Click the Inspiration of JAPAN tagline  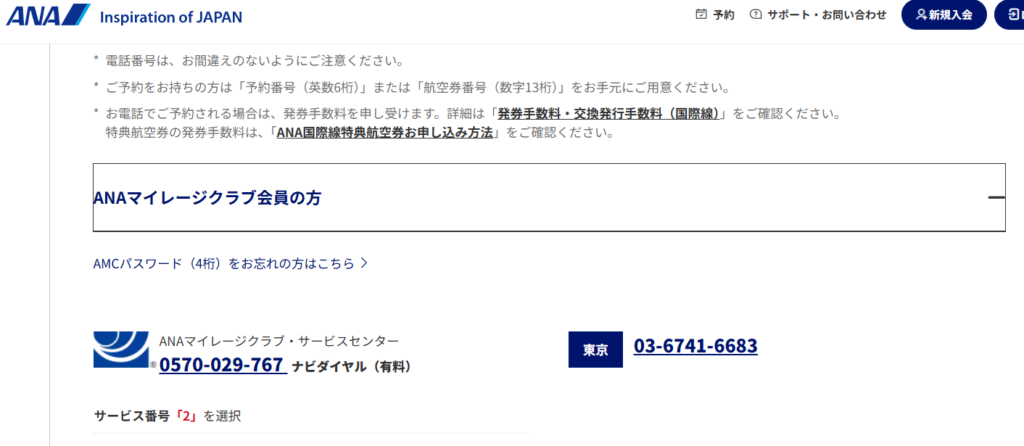(171, 17)
